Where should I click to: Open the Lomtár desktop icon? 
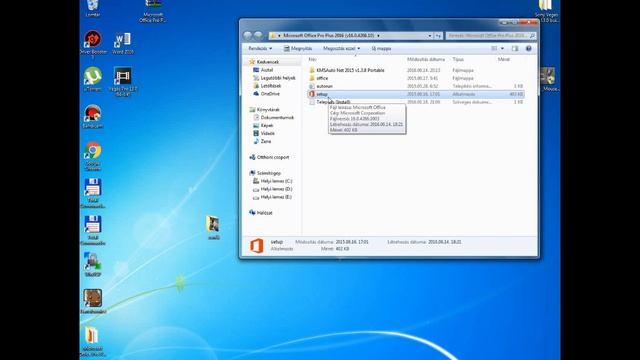pos(93,8)
